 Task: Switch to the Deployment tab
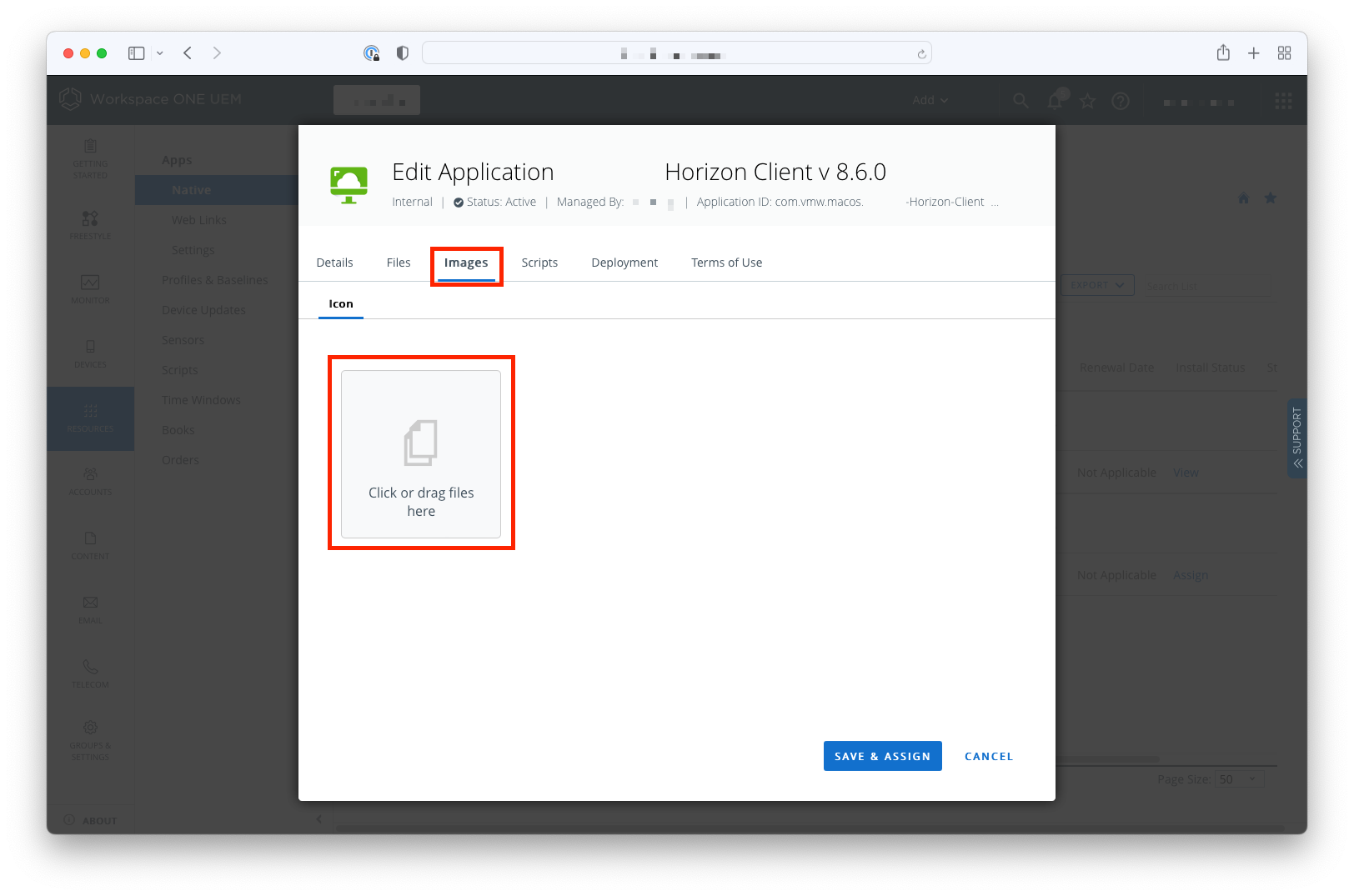point(624,263)
